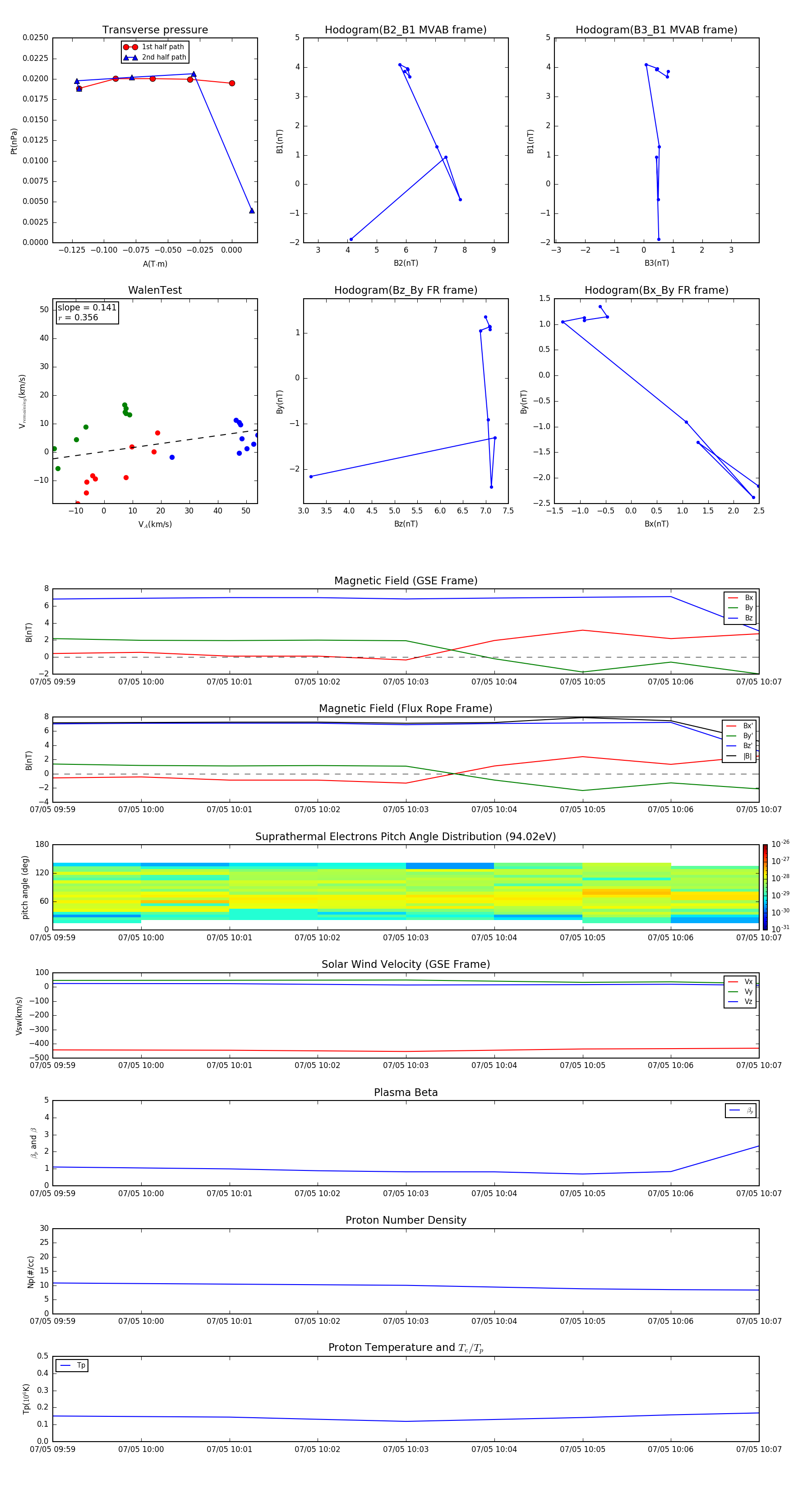
Task: Click 'Magnetic Field (Flux Rope Frame)' title
Action: [406, 709]
